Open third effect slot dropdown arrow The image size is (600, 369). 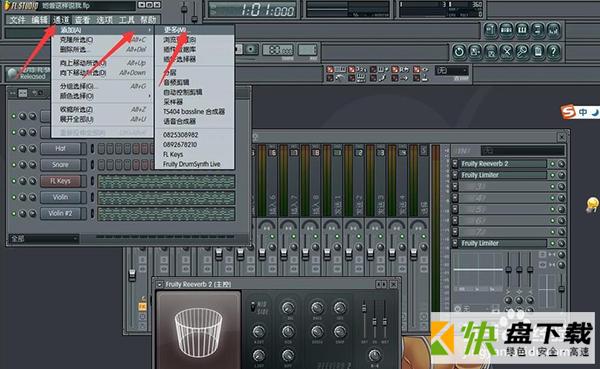point(455,186)
